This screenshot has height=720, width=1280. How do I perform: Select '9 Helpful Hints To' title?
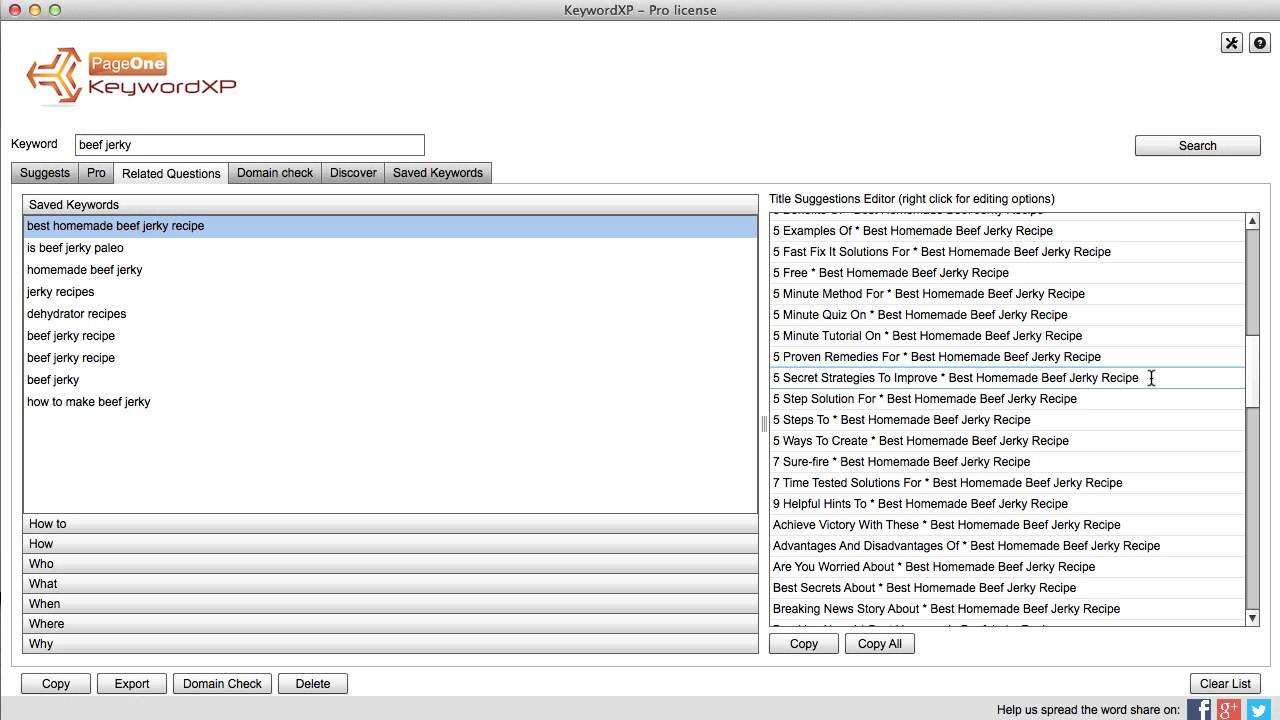[1007, 504]
